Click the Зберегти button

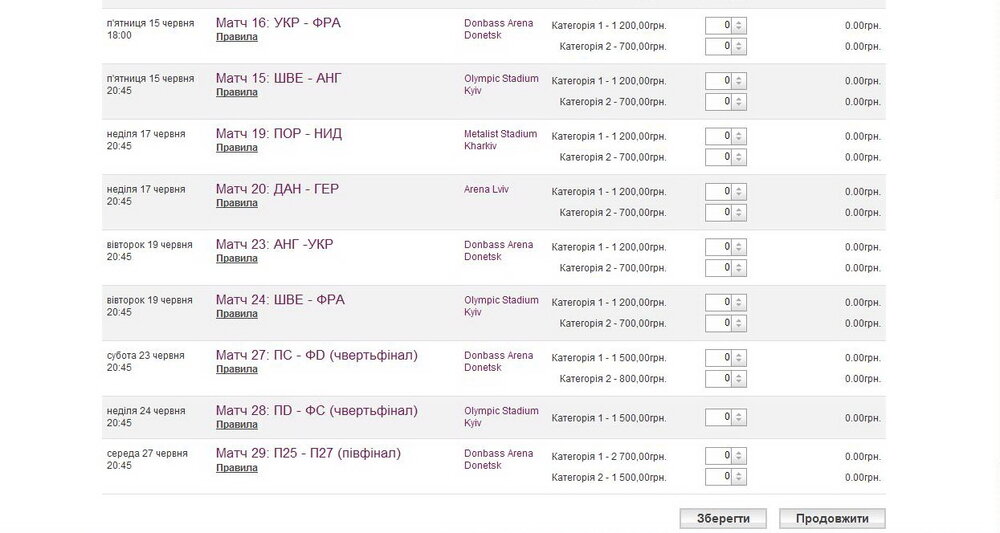click(x=722, y=518)
